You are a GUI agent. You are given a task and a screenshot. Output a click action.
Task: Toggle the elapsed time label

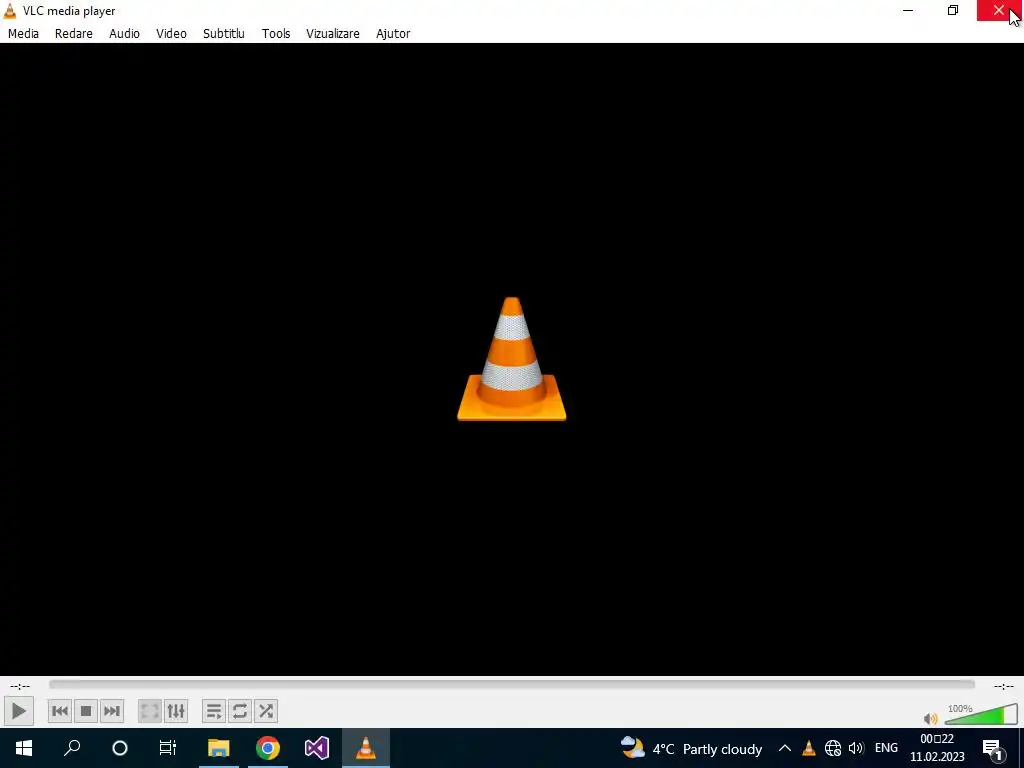click(x=20, y=686)
